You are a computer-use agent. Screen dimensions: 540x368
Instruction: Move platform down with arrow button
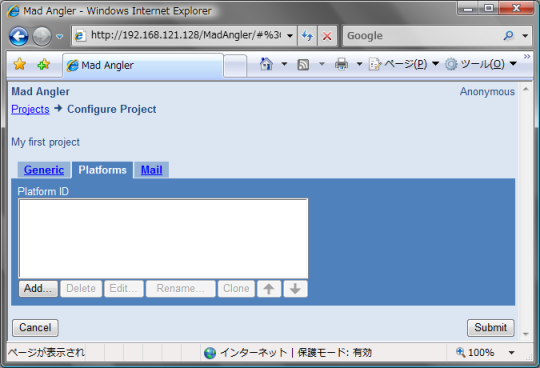click(295, 288)
